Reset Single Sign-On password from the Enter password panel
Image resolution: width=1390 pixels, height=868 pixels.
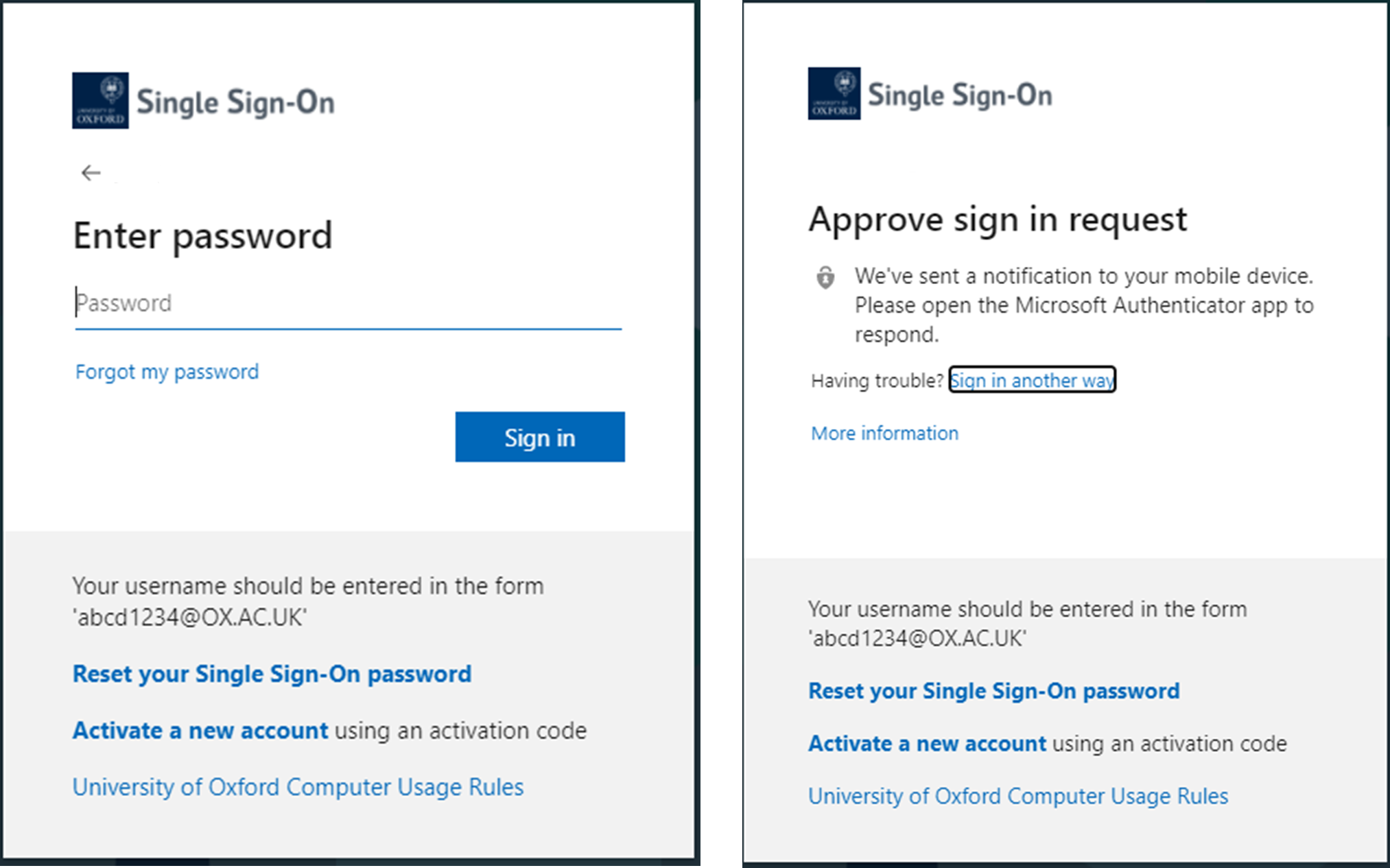tap(272, 674)
